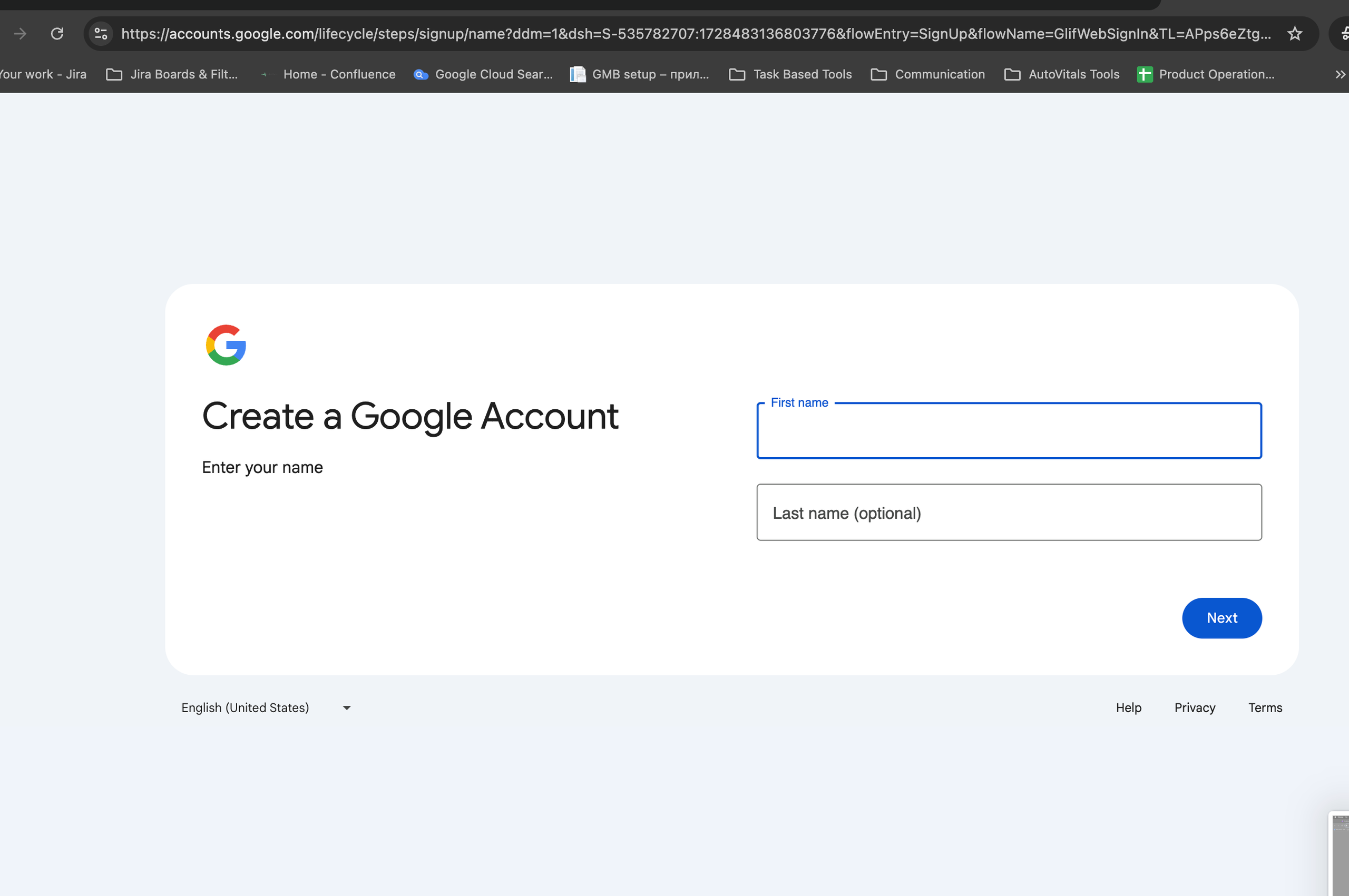This screenshot has height=896, width=1349.
Task: Click the Next button
Action: (x=1221, y=618)
